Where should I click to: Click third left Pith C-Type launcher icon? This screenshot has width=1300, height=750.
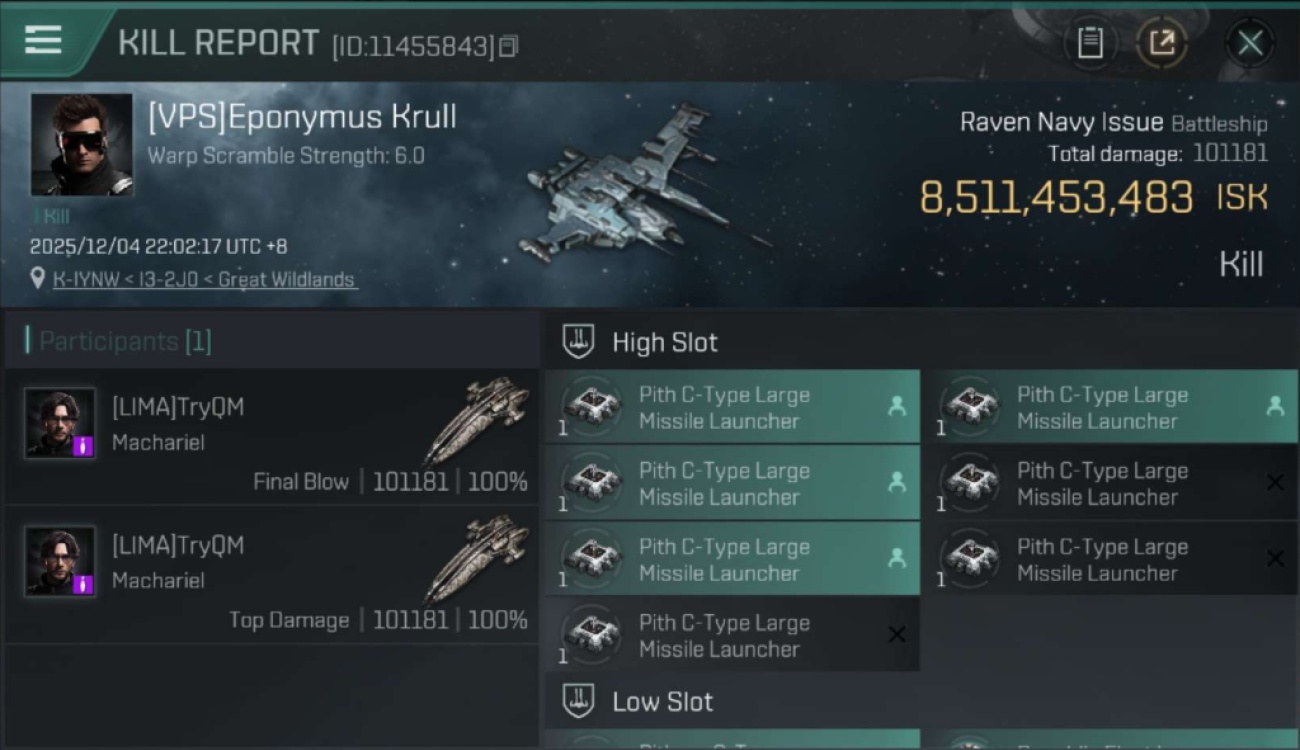pos(593,558)
